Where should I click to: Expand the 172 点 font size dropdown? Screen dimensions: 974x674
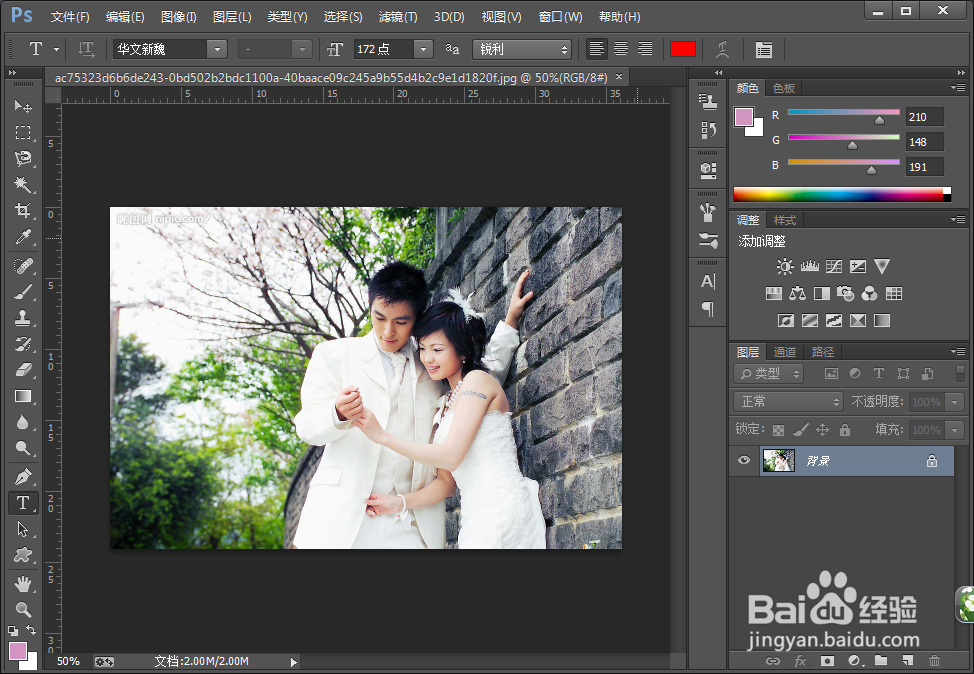coord(424,49)
